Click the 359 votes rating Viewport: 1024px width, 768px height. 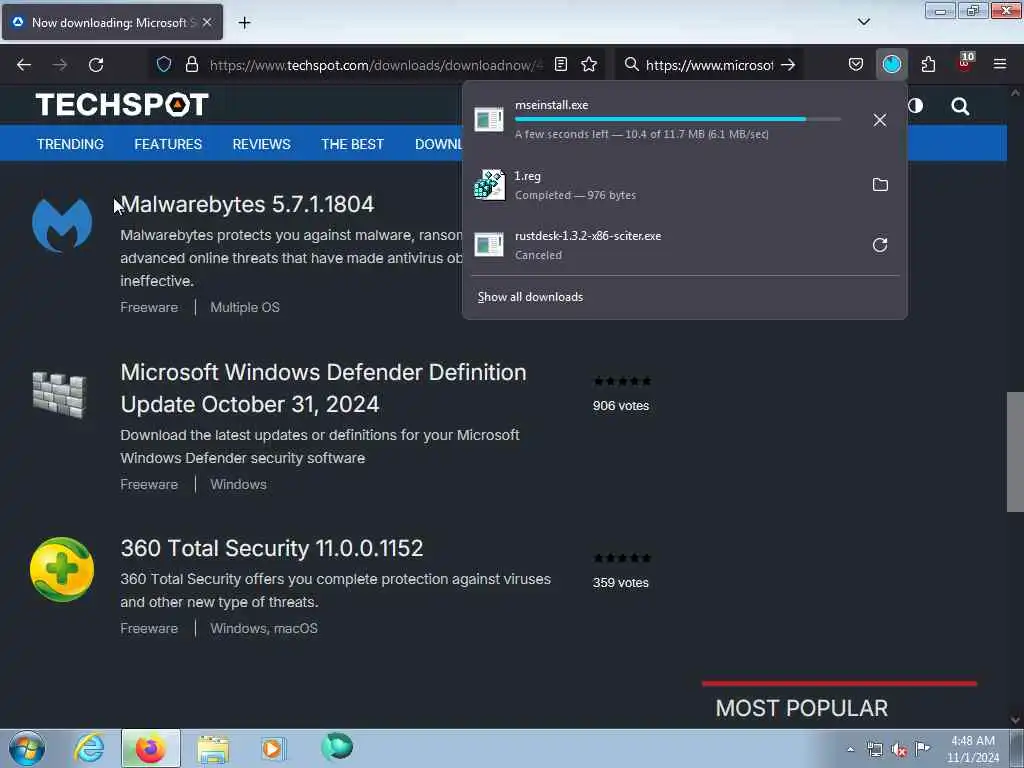coord(621,583)
